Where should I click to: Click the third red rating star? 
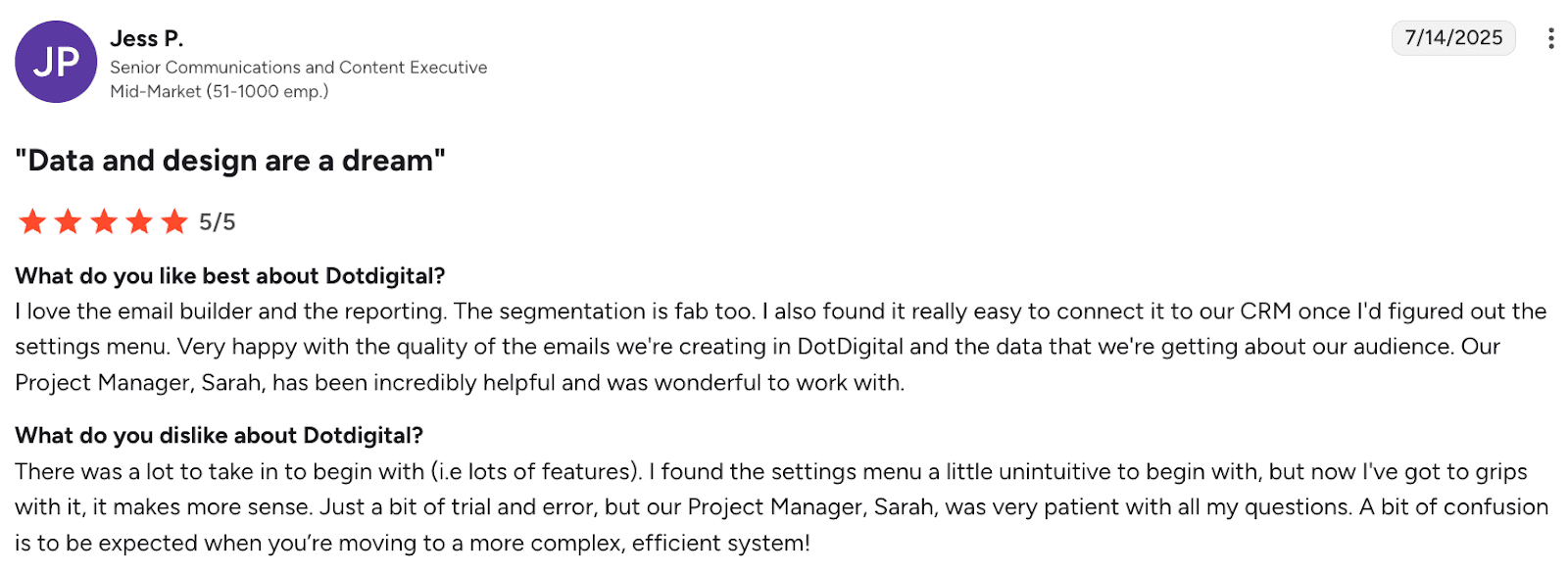tap(104, 221)
